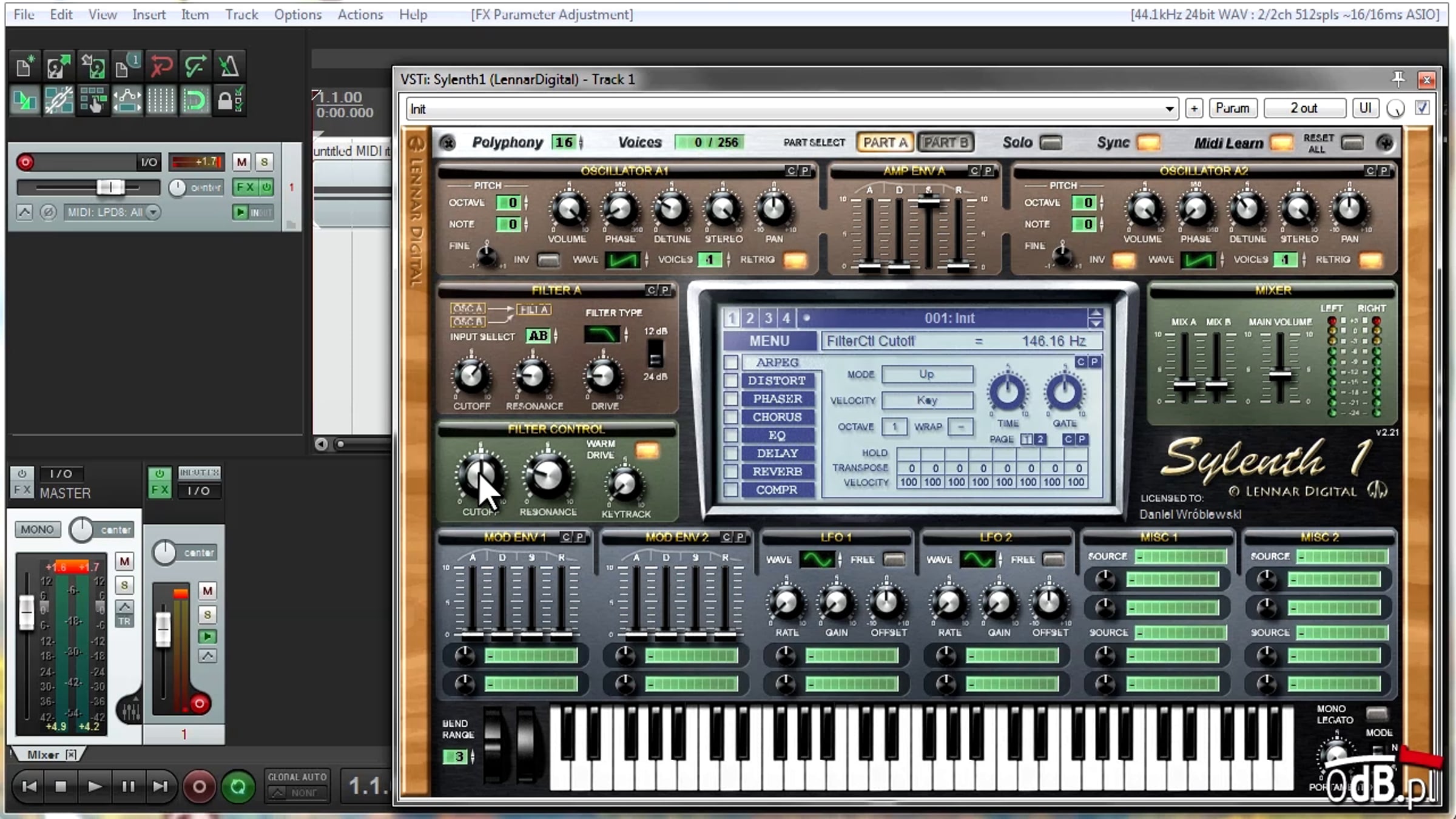
Task: Open the File menu
Action: coord(24,15)
